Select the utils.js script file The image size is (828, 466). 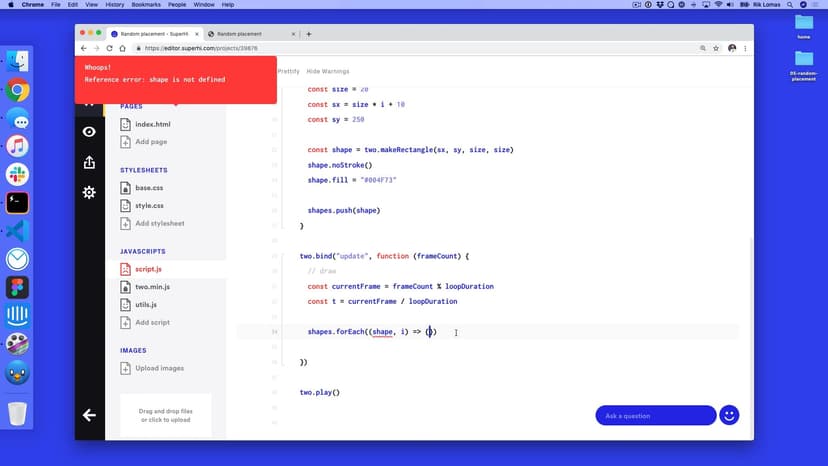(x=146, y=305)
